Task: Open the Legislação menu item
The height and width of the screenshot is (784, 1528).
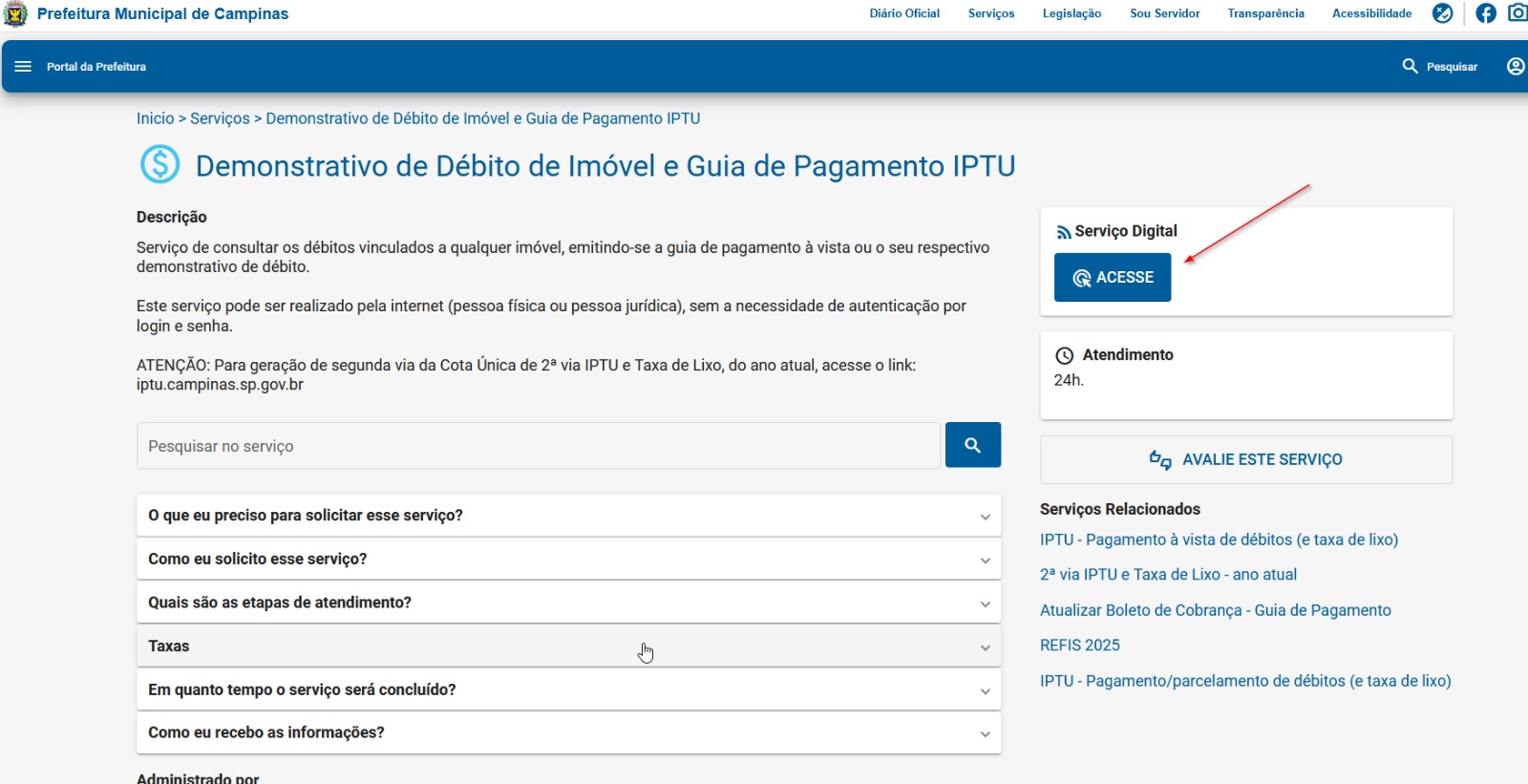Action: pyautogui.click(x=1072, y=14)
